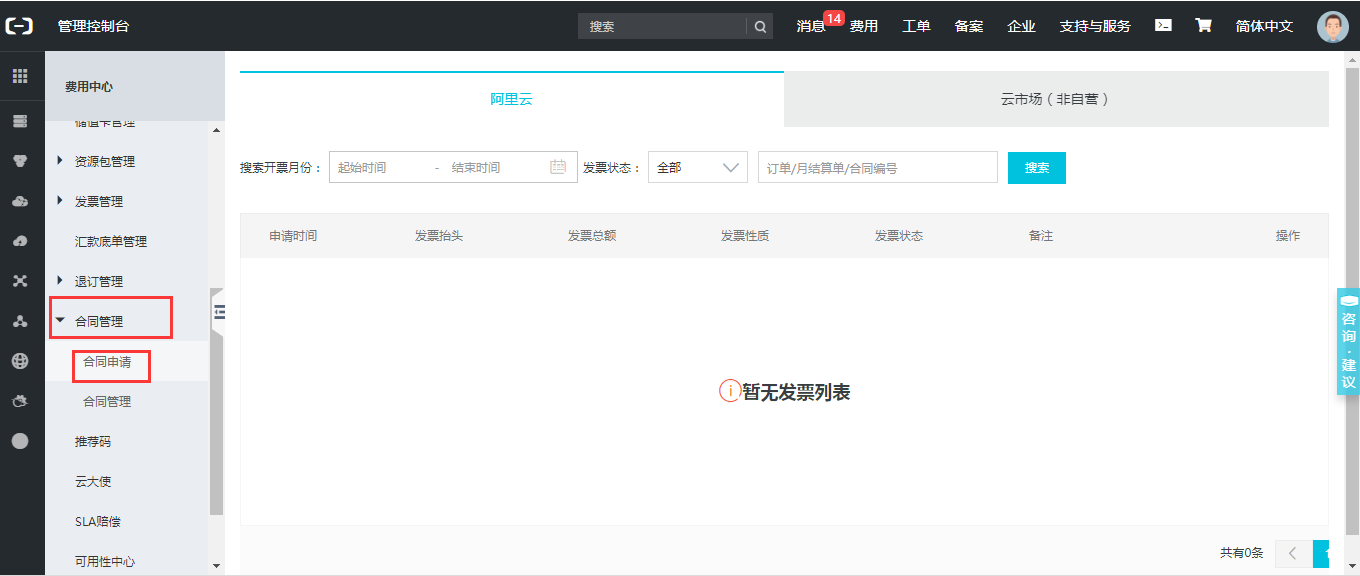Screen dimensions: 1360x576
Task: Open the shopping cart icon
Action: [1204, 26]
